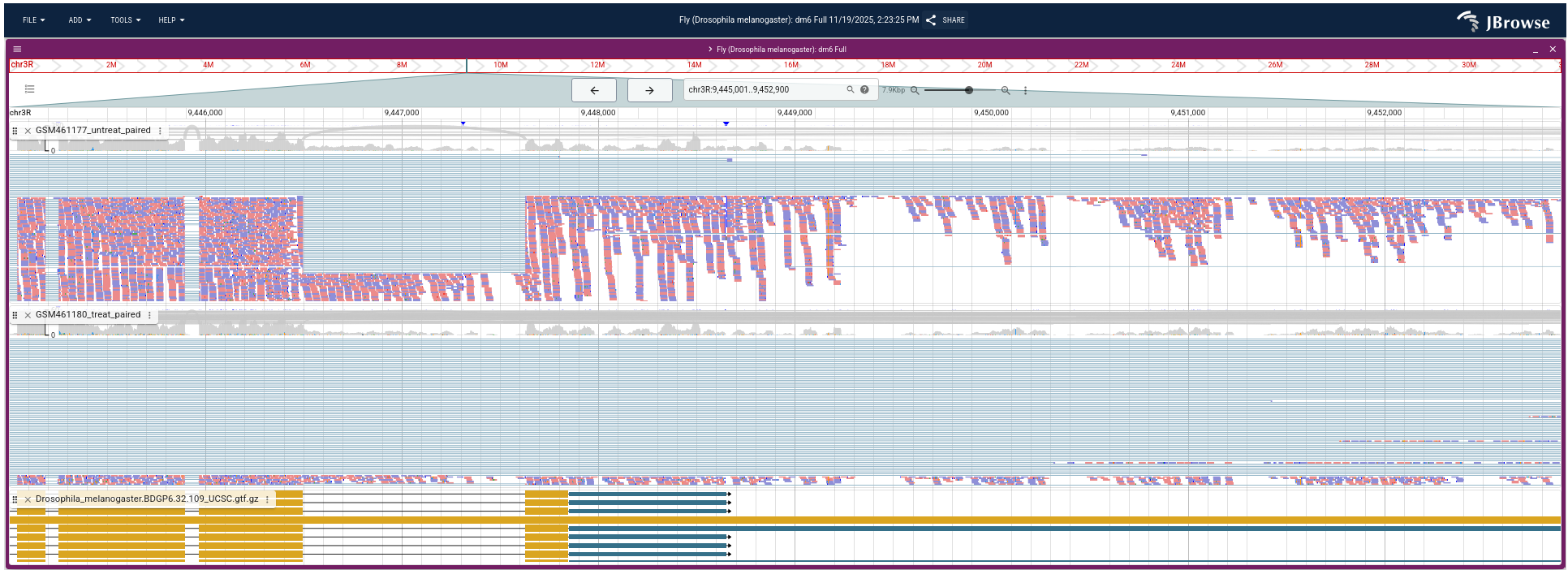The height and width of the screenshot is (570, 1568).
Task: Pan right with the forward arrow
Action: click(x=649, y=90)
